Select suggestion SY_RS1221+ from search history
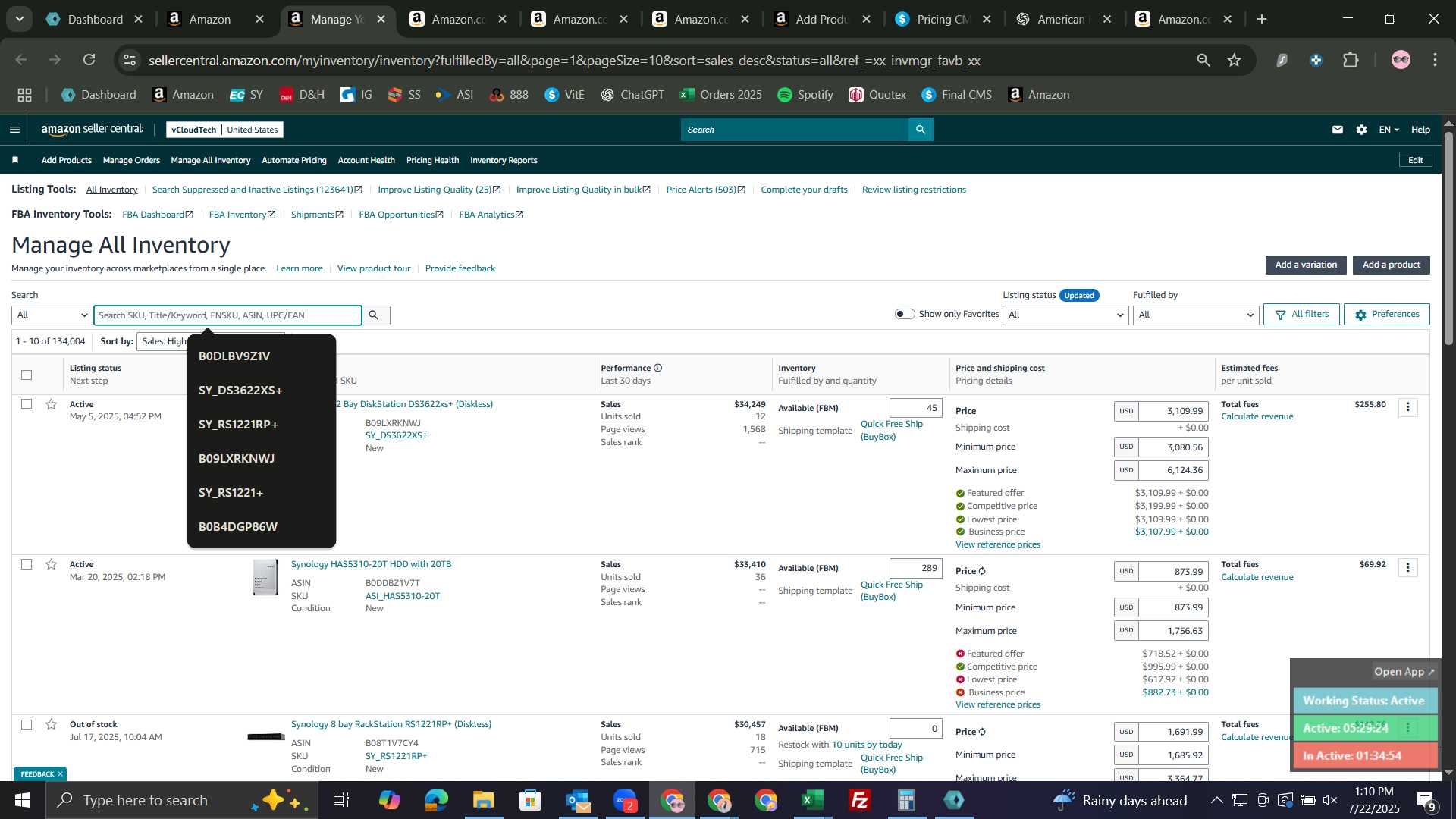The width and height of the screenshot is (1456, 819). (261, 492)
